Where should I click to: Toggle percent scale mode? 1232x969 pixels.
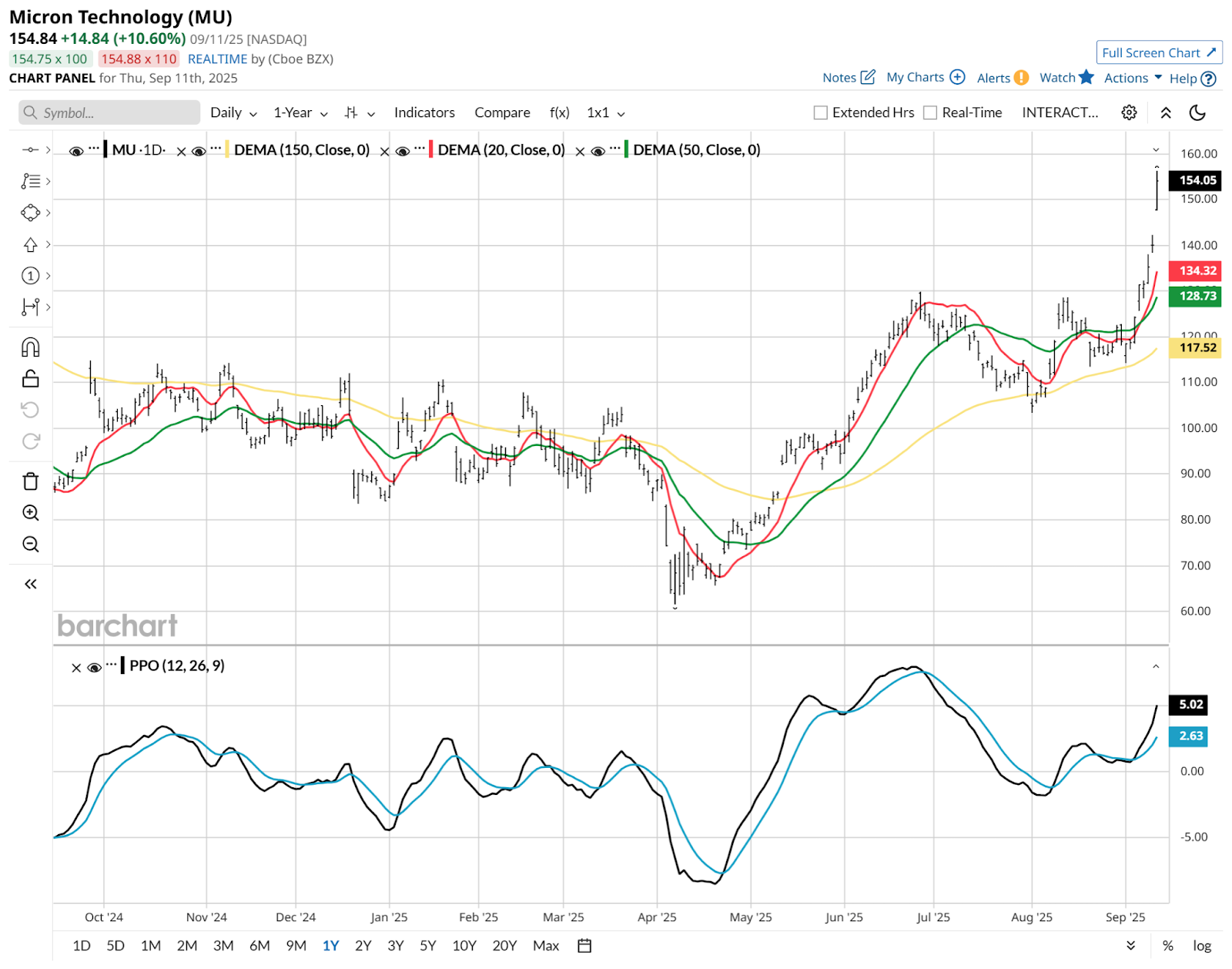pos(1168,946)
